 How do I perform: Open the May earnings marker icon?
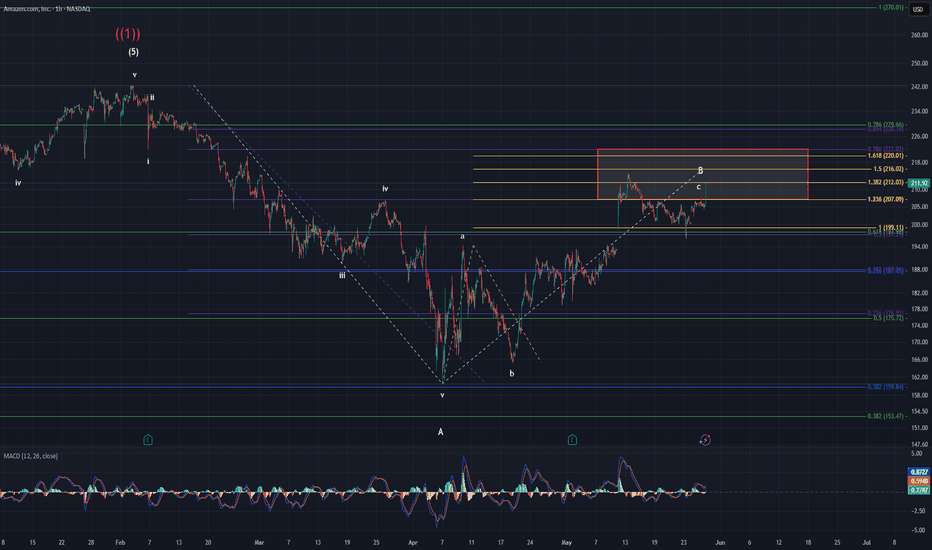(x=572, y=440)
